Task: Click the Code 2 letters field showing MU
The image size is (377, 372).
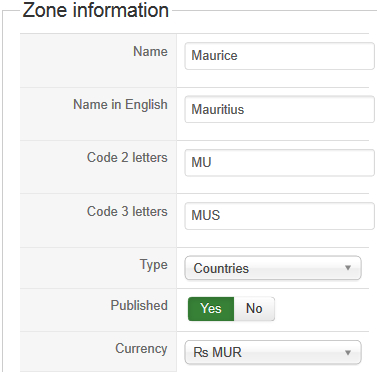Action: pos(279,162)
